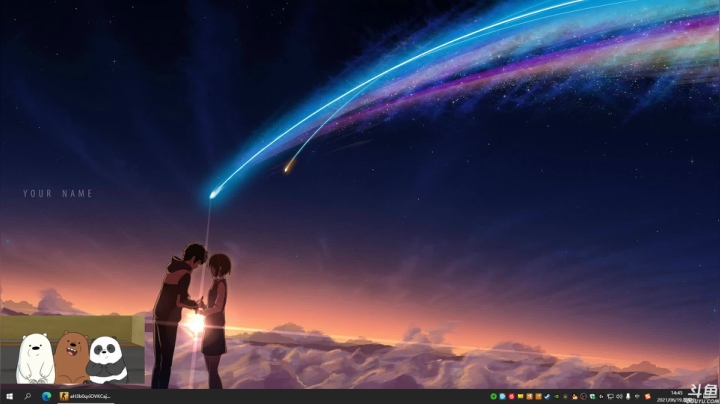The width and height of the screenshot is (720, 404).
Task: Open the NVIDIA tray icon
Action: click(556, 396)
